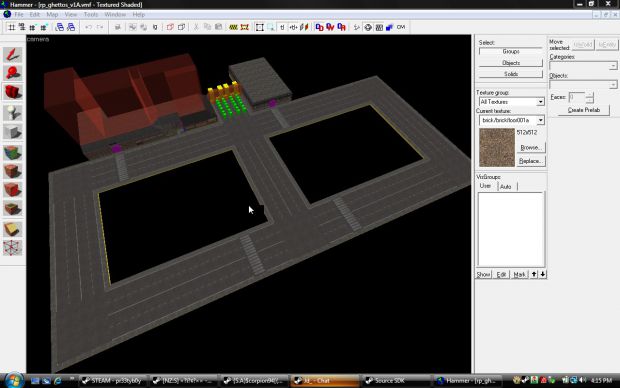This screenshot has height=388, width=620.
Task: Click the Undo arrow in toolbar
Action: pyautogui.click(x=88, y=27)
